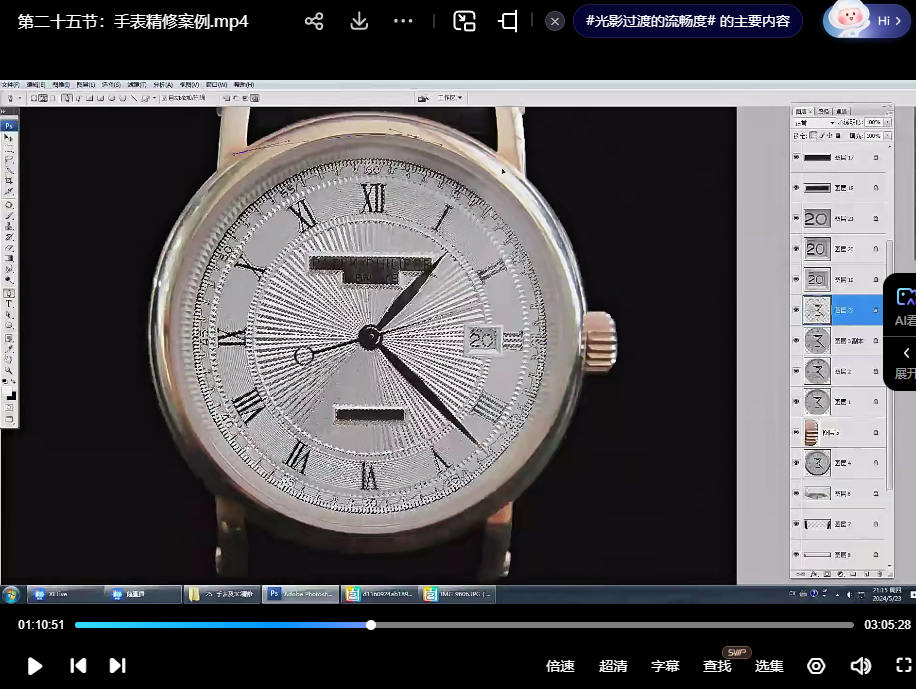Open the 超清 video quality options
This screenshot has height=689, width=916.
pos(613,666)
